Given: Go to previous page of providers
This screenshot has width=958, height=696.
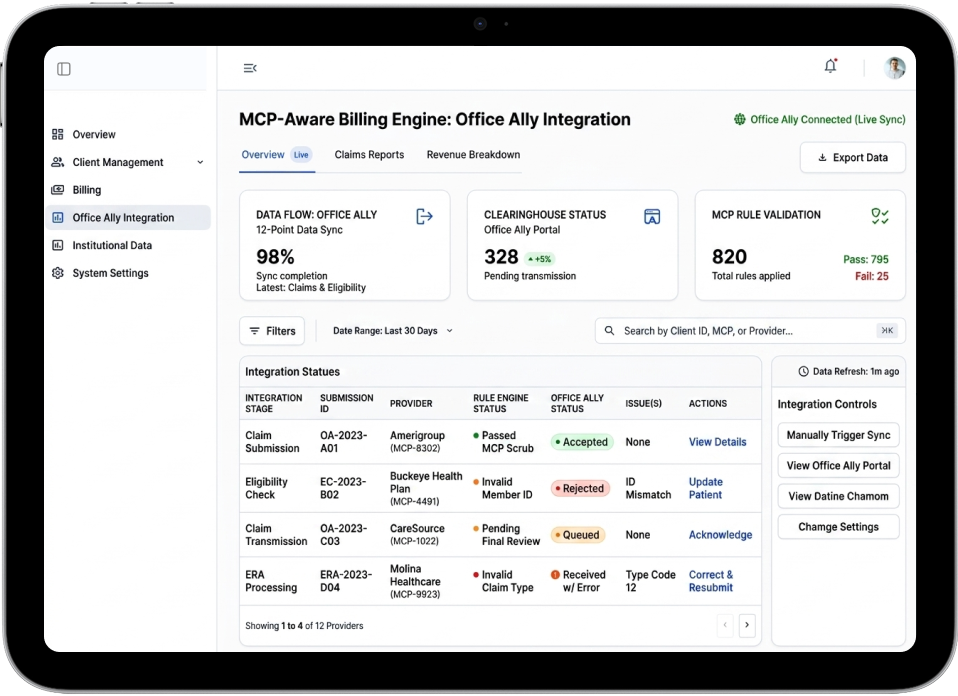Looking at the screenshot, I should point(725,625).
